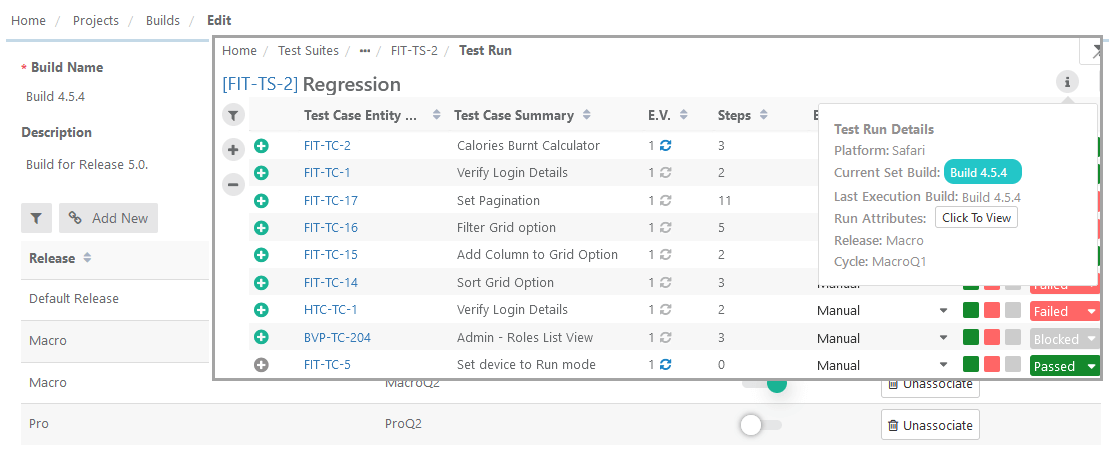Click the filter icon above Release column
This screenshot has width=1109, height=450.
(x=36, y=217)
